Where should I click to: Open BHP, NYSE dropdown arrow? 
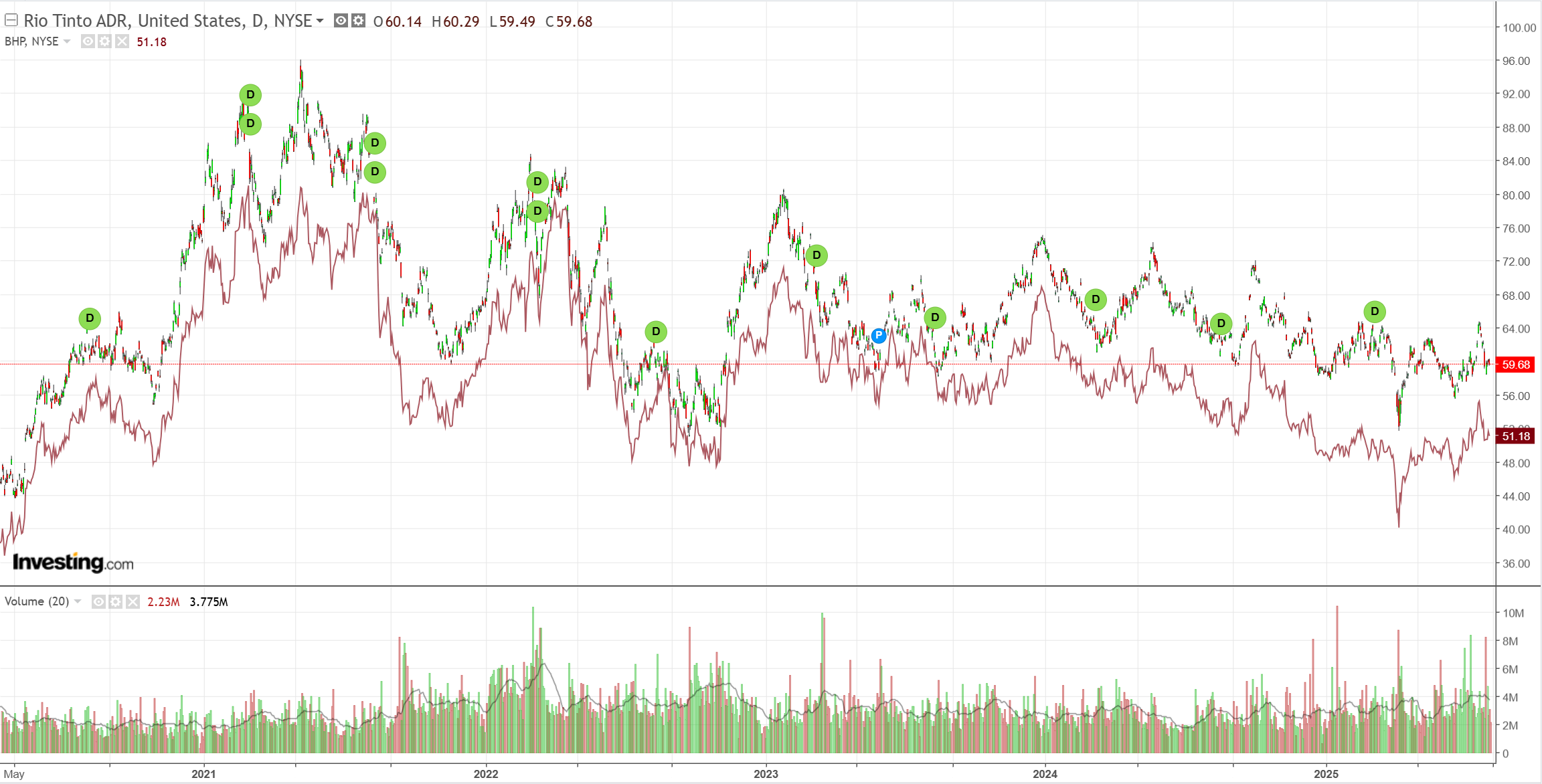coord(67,41)
